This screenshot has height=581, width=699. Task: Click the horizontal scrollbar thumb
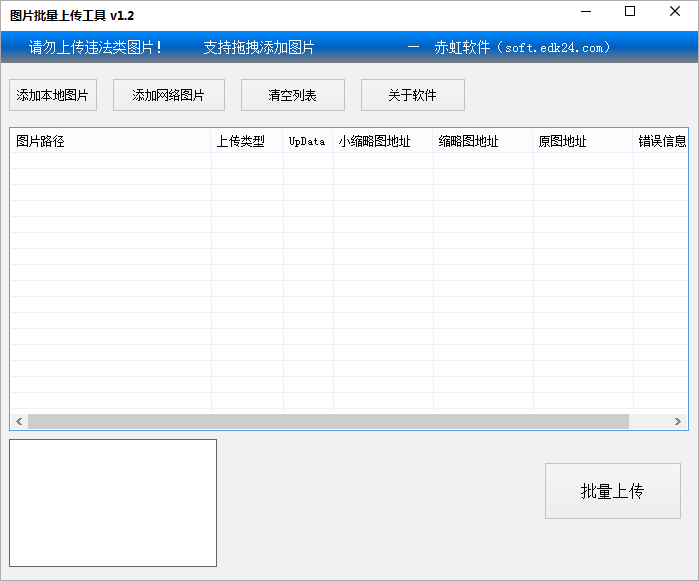coord(328,422)
